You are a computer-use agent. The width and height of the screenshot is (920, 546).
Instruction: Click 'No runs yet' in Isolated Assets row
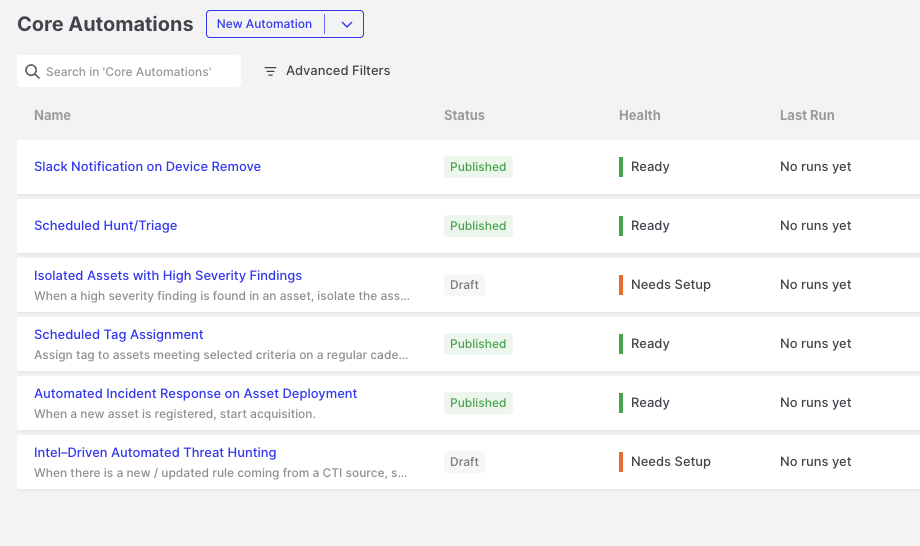tap(816, 285)
